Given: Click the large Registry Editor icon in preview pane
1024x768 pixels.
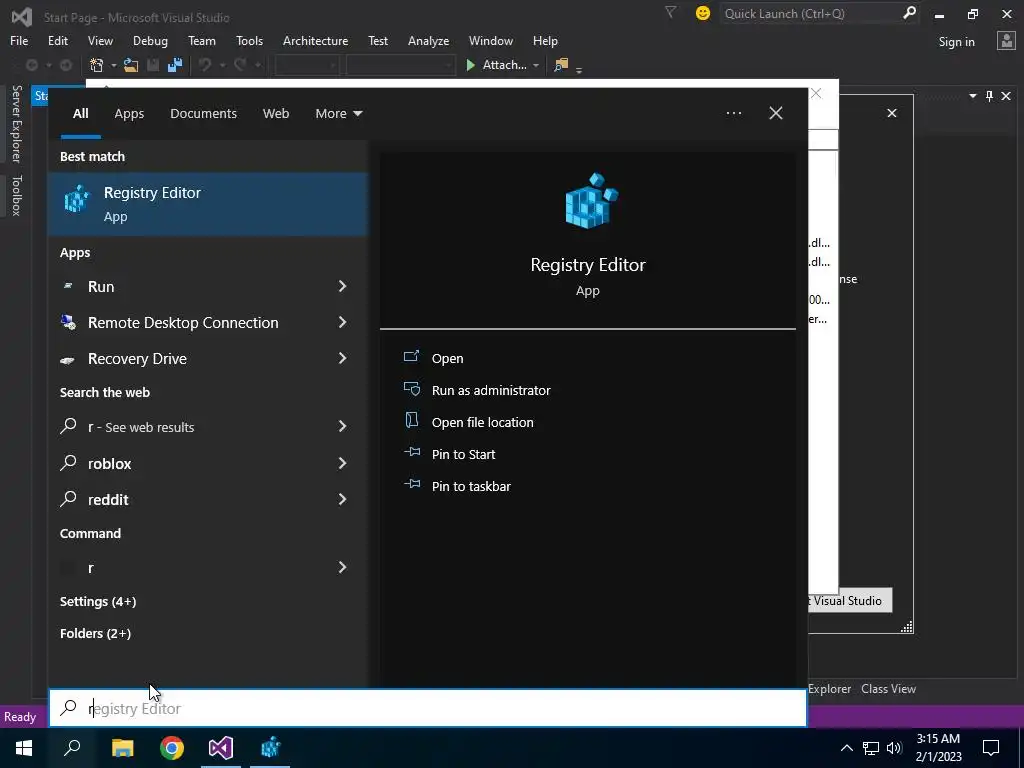Looking at the screenshot, I should (591, 201).
